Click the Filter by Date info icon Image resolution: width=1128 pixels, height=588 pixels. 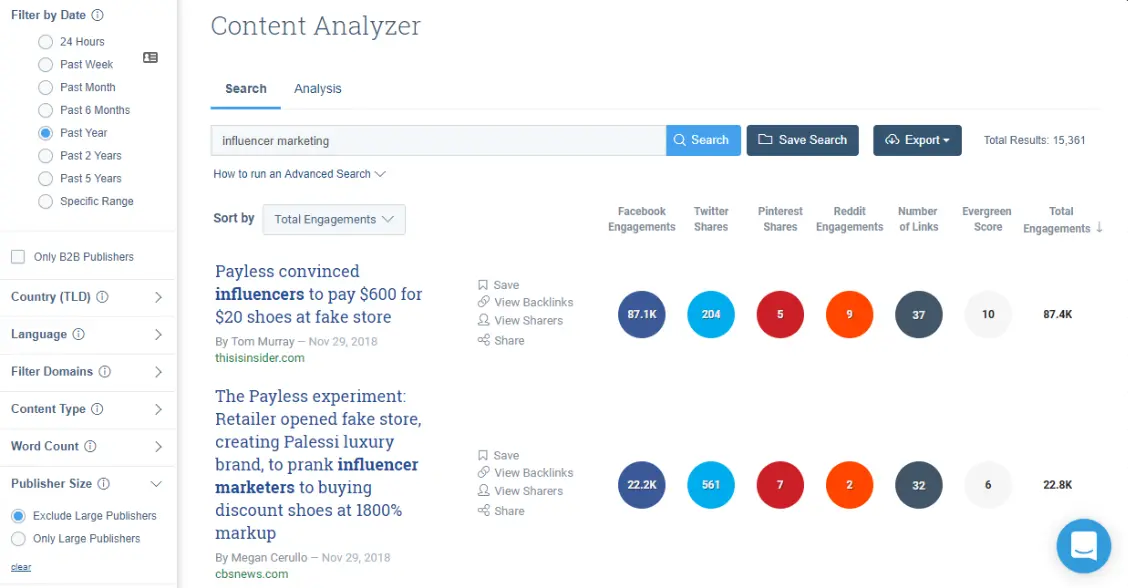pos(97,15)
